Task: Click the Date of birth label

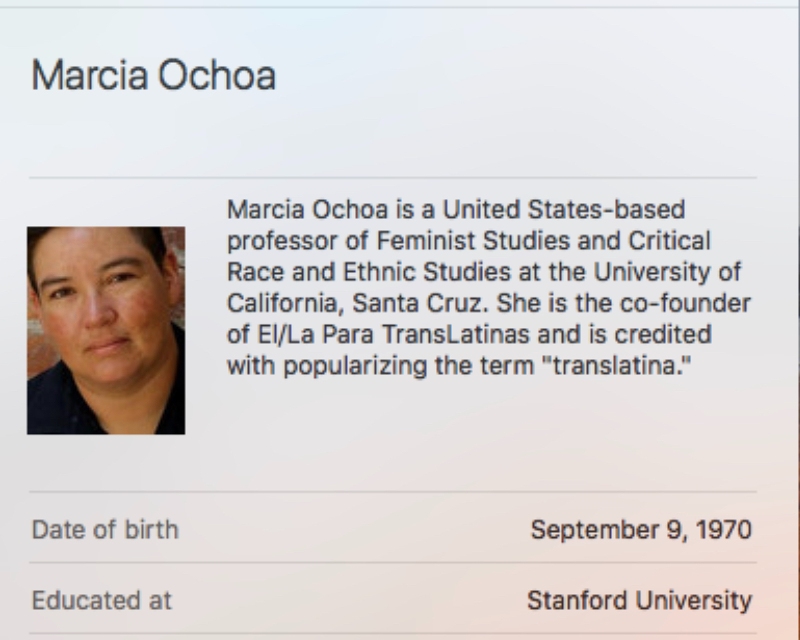Action: 105,530
